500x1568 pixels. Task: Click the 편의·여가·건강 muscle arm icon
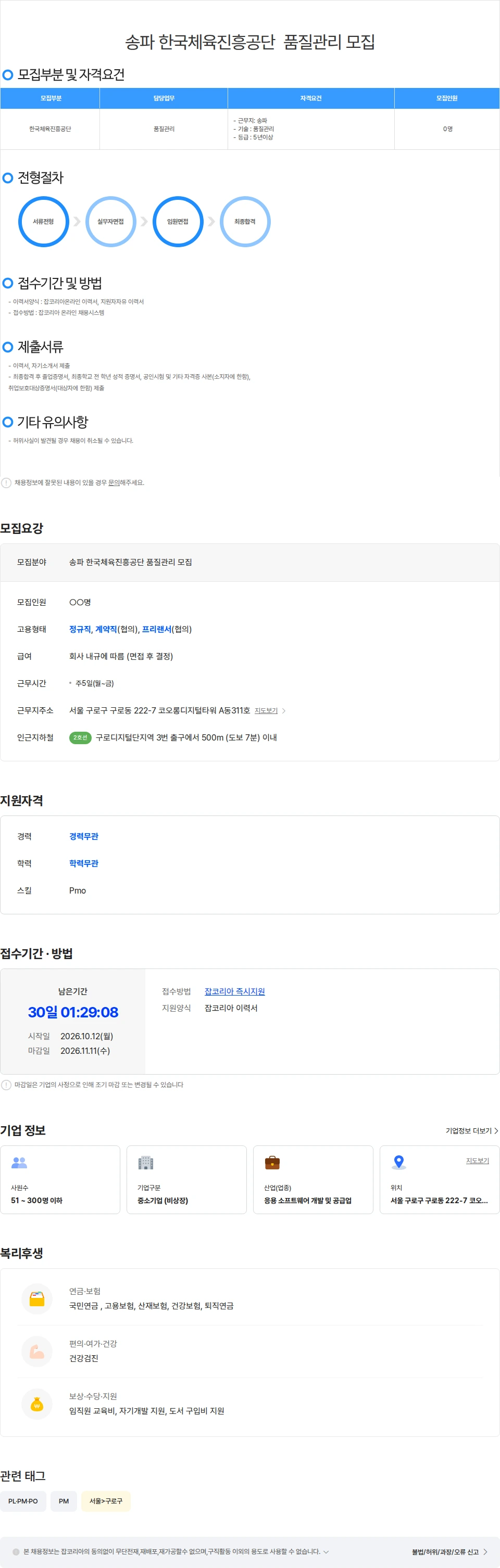(37, 1352)
